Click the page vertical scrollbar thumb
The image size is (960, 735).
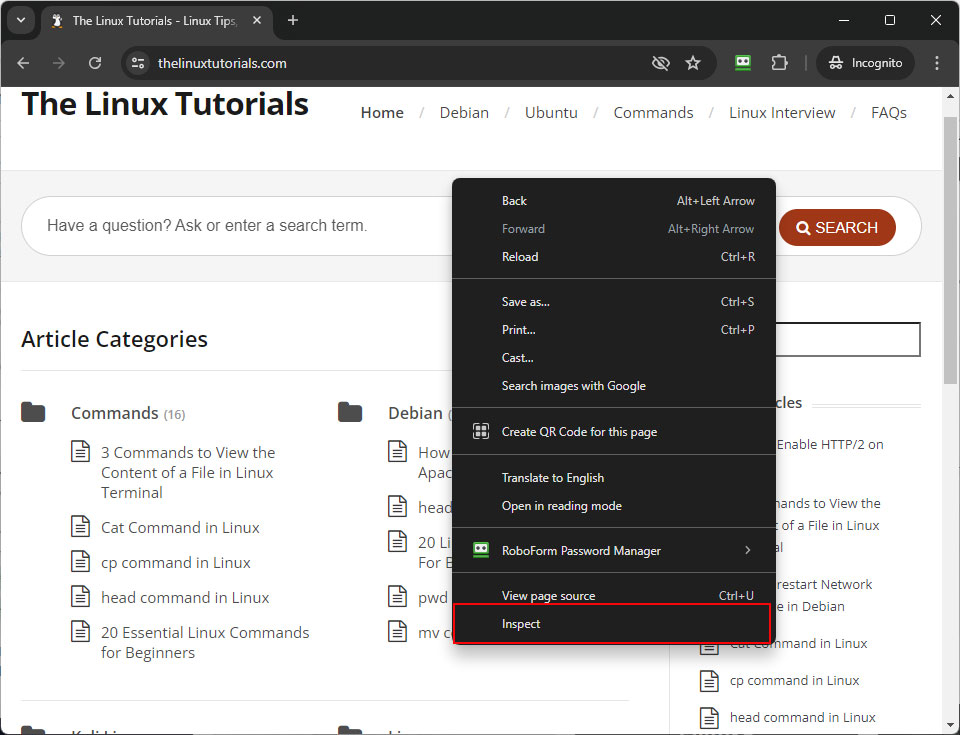950,250
